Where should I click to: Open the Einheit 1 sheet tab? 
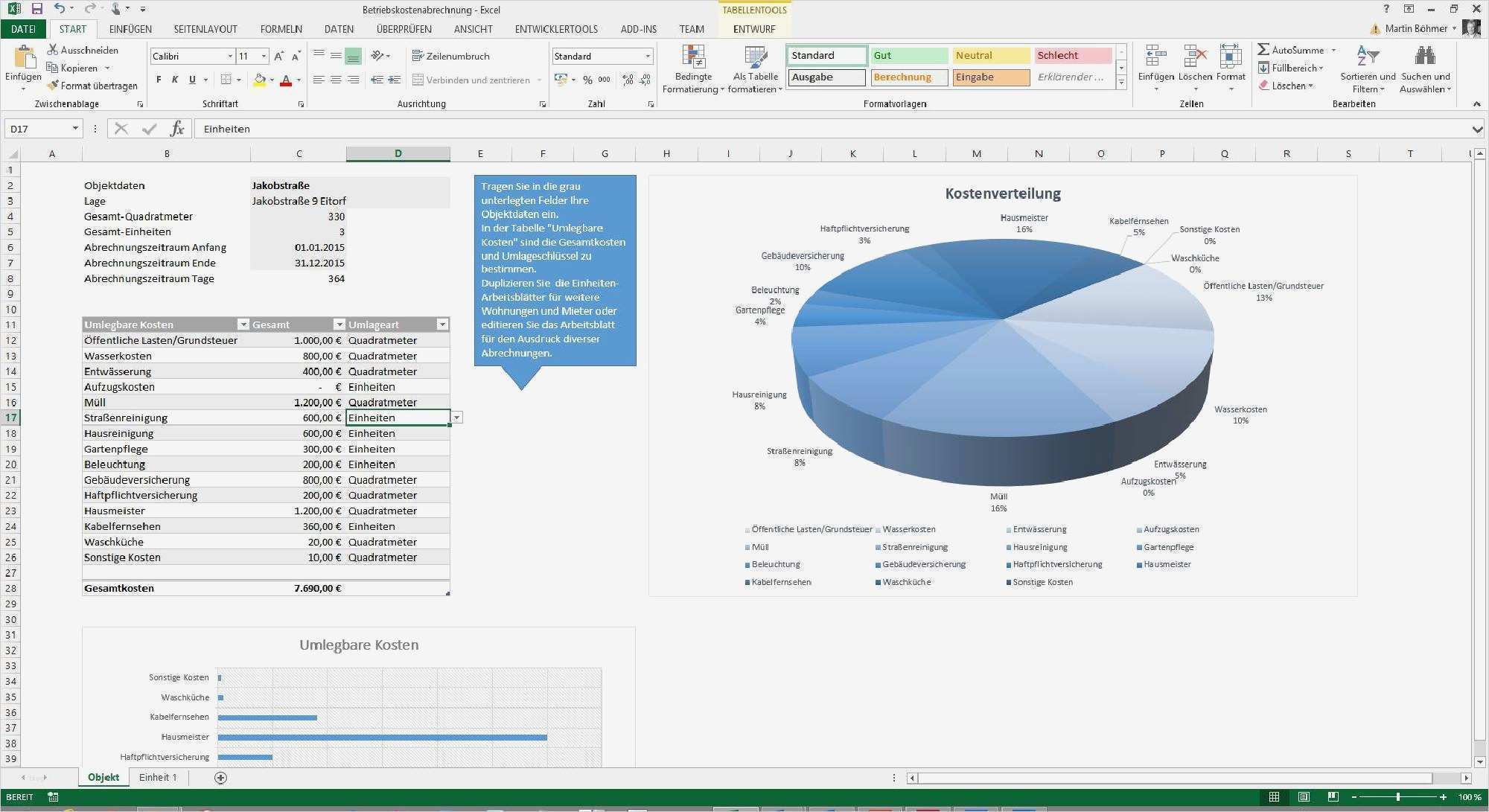pyautogui.click(x=157, y=777)
